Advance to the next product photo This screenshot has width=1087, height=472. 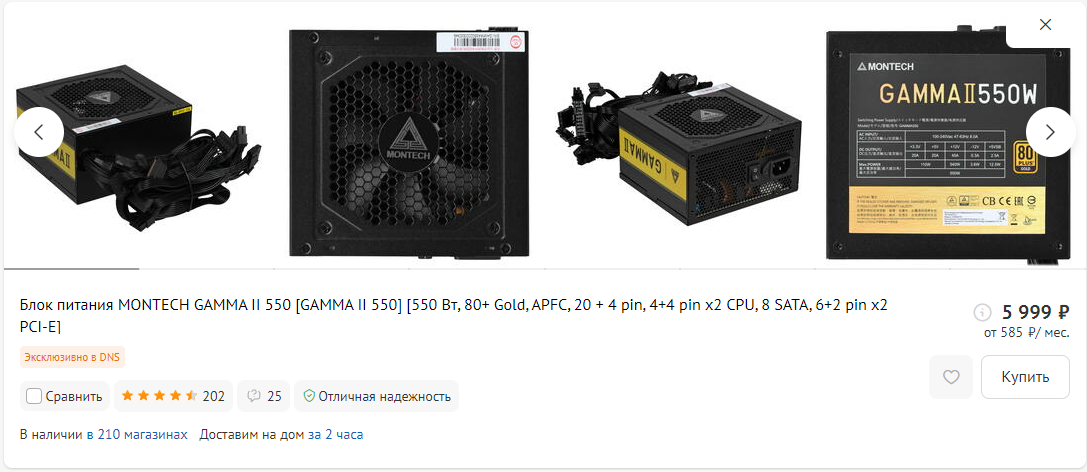[1050, 132]
